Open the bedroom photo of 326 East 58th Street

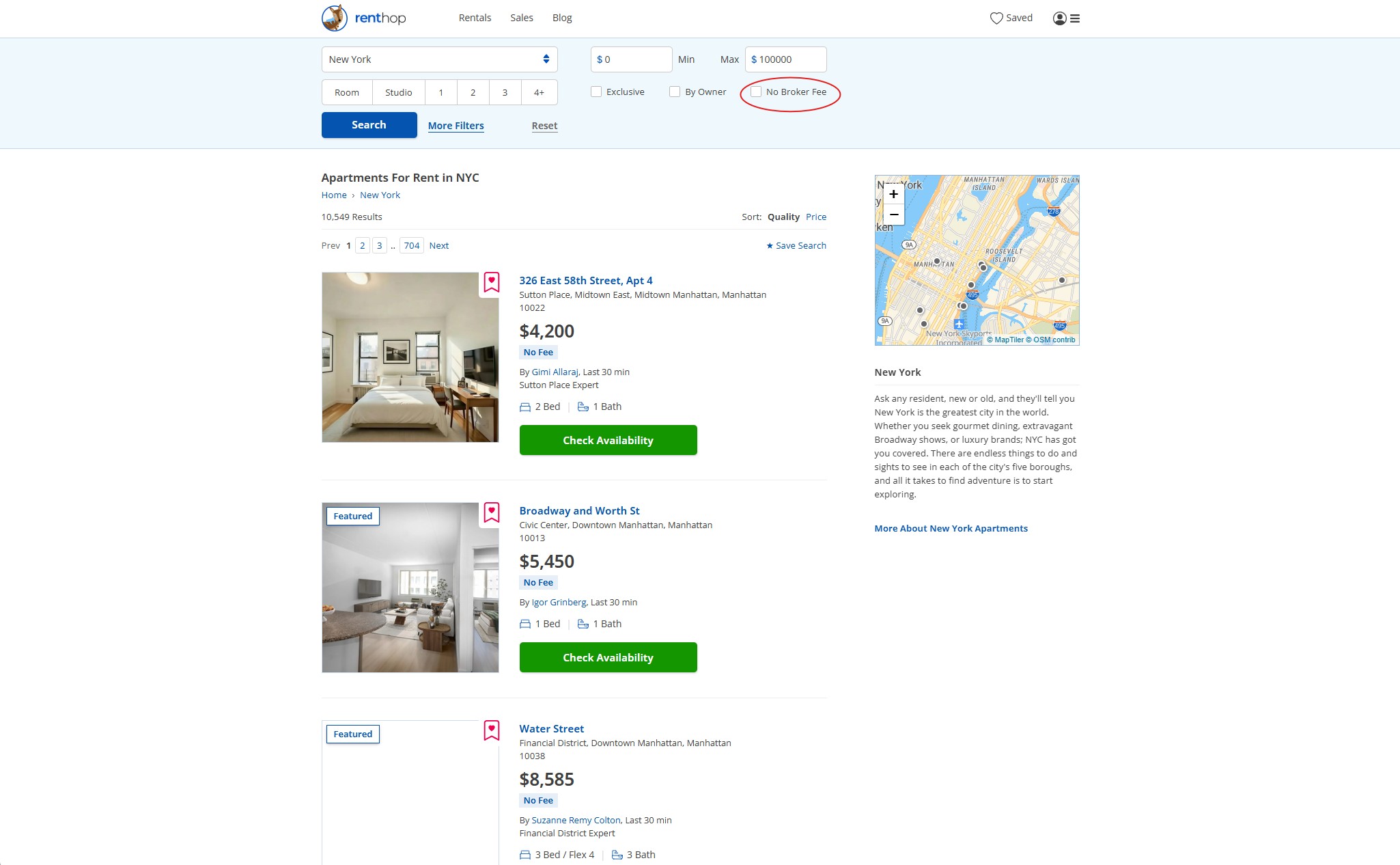tap(410, 357)
